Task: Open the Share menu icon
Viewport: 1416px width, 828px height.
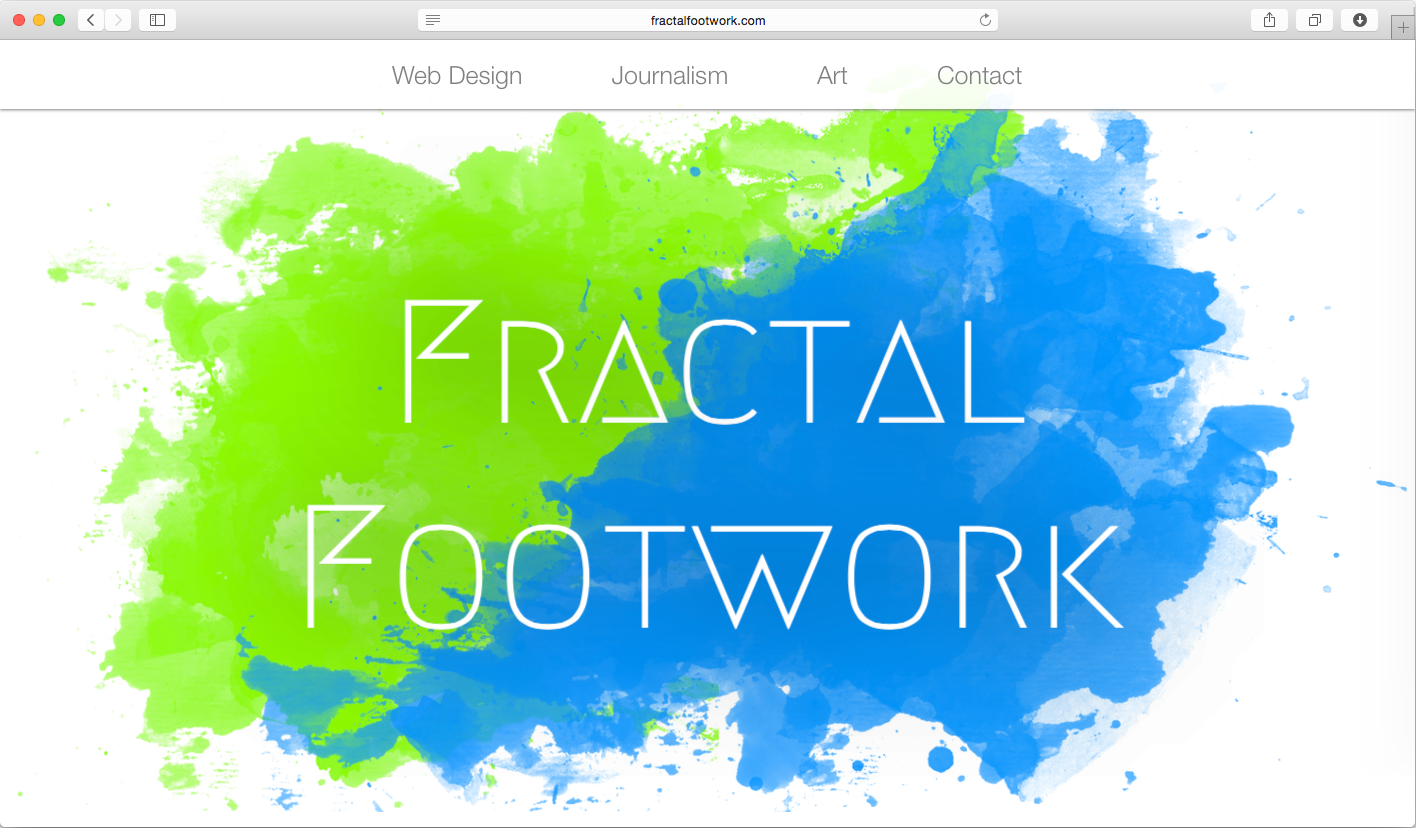Action: (1269, 20)
